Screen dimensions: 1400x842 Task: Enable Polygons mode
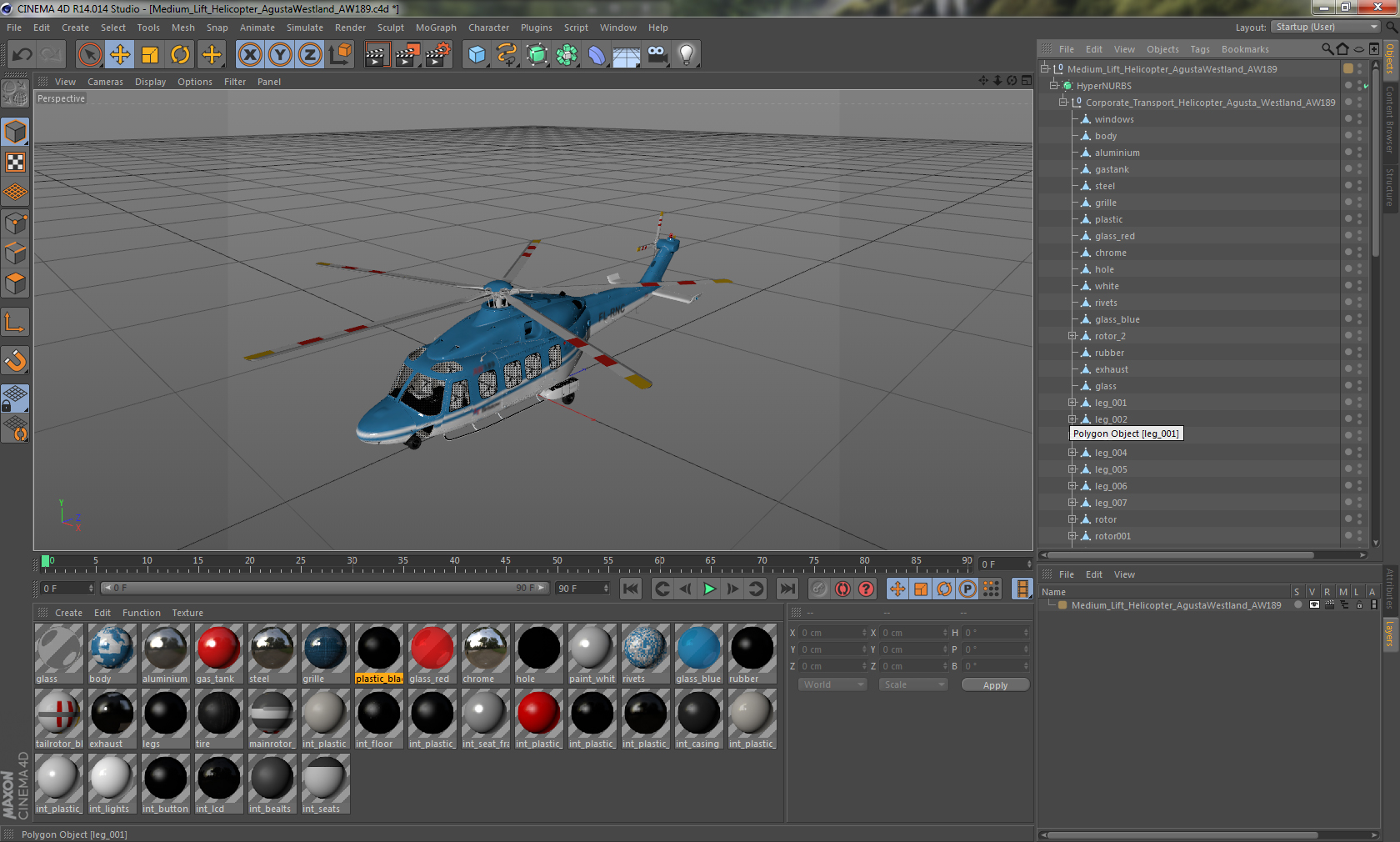tap(15, 283)
